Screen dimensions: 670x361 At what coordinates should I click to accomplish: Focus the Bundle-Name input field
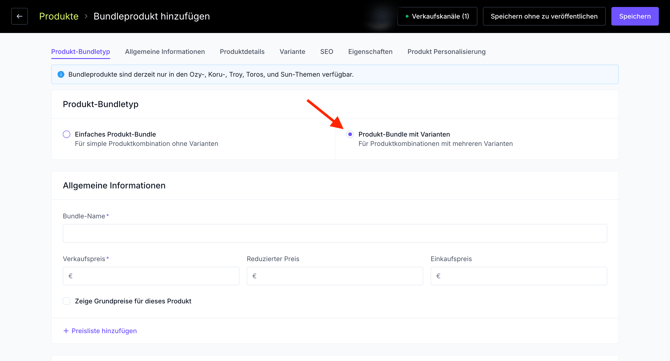tap(335, 233)
